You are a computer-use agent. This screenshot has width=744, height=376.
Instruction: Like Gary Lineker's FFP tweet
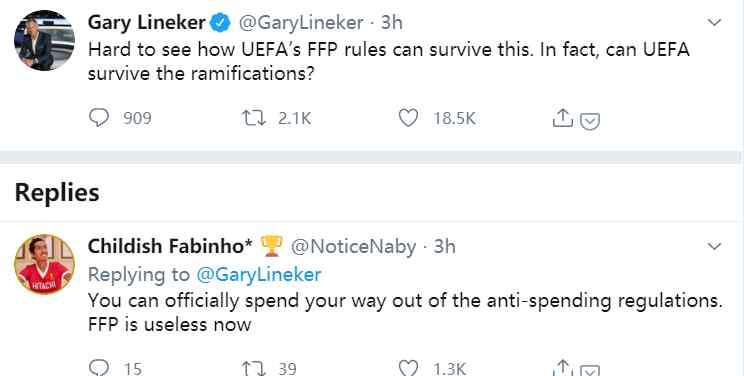click(x=408, y=118)
